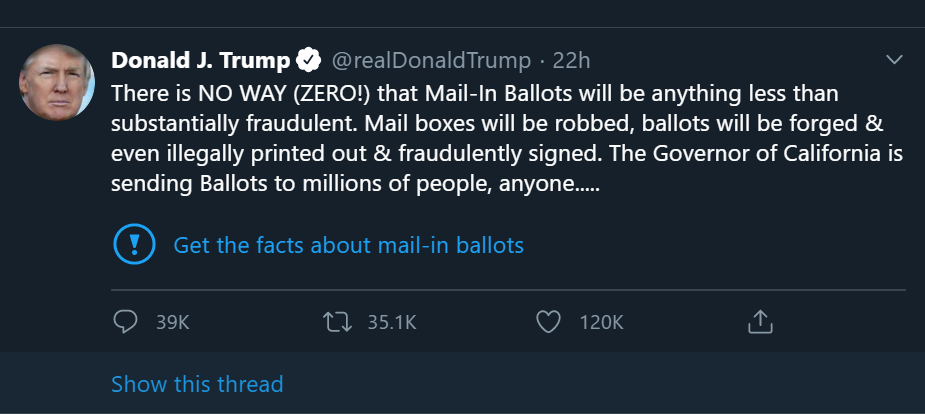Viewport: 925px width, 414px height.
Task: Click the exclamation mark fact-check icon
Action: click(133, 245)
